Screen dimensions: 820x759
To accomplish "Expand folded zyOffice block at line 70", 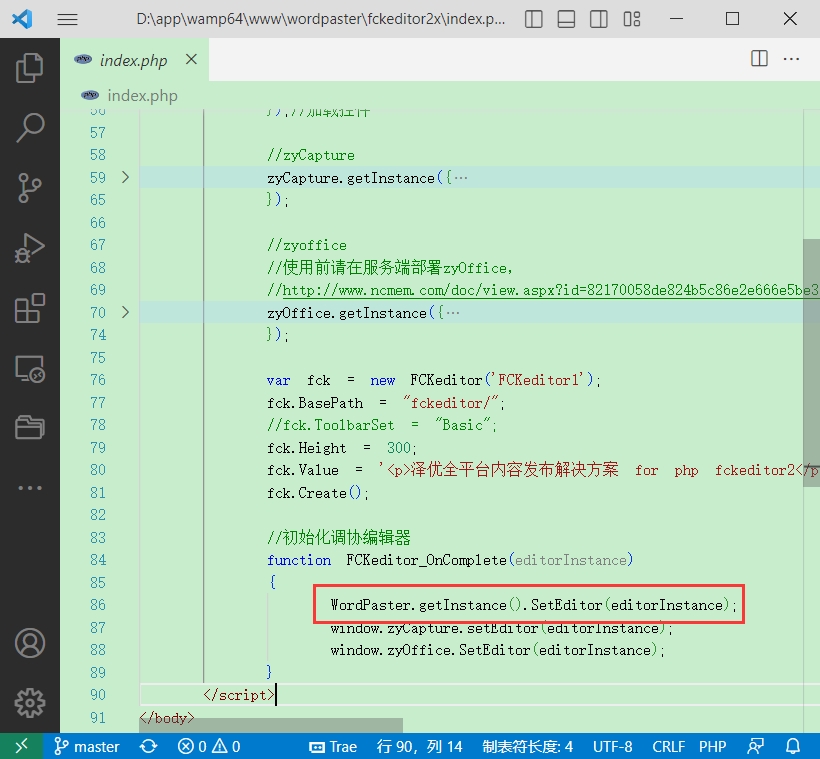I will [x=125, y=312].
